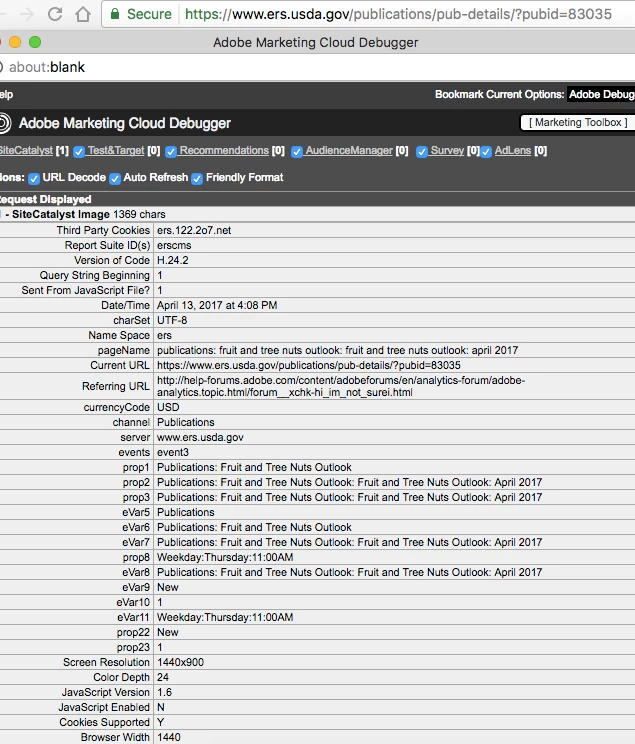Disable the Auto Refresh option
Screen dimensions: 635x744
[114, 178]
